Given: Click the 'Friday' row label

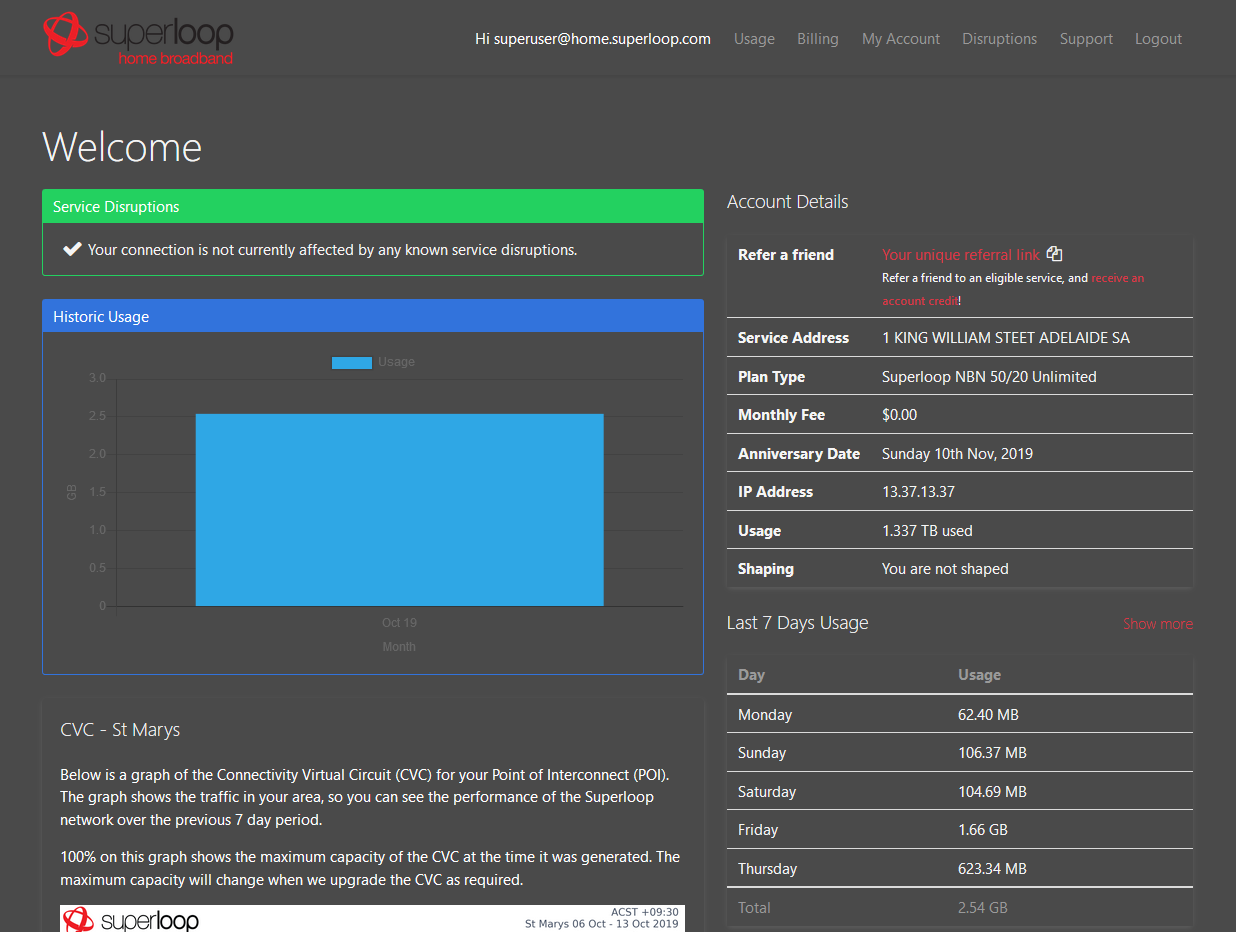Looking at the screenshot, I should click(x=758, y=830).
